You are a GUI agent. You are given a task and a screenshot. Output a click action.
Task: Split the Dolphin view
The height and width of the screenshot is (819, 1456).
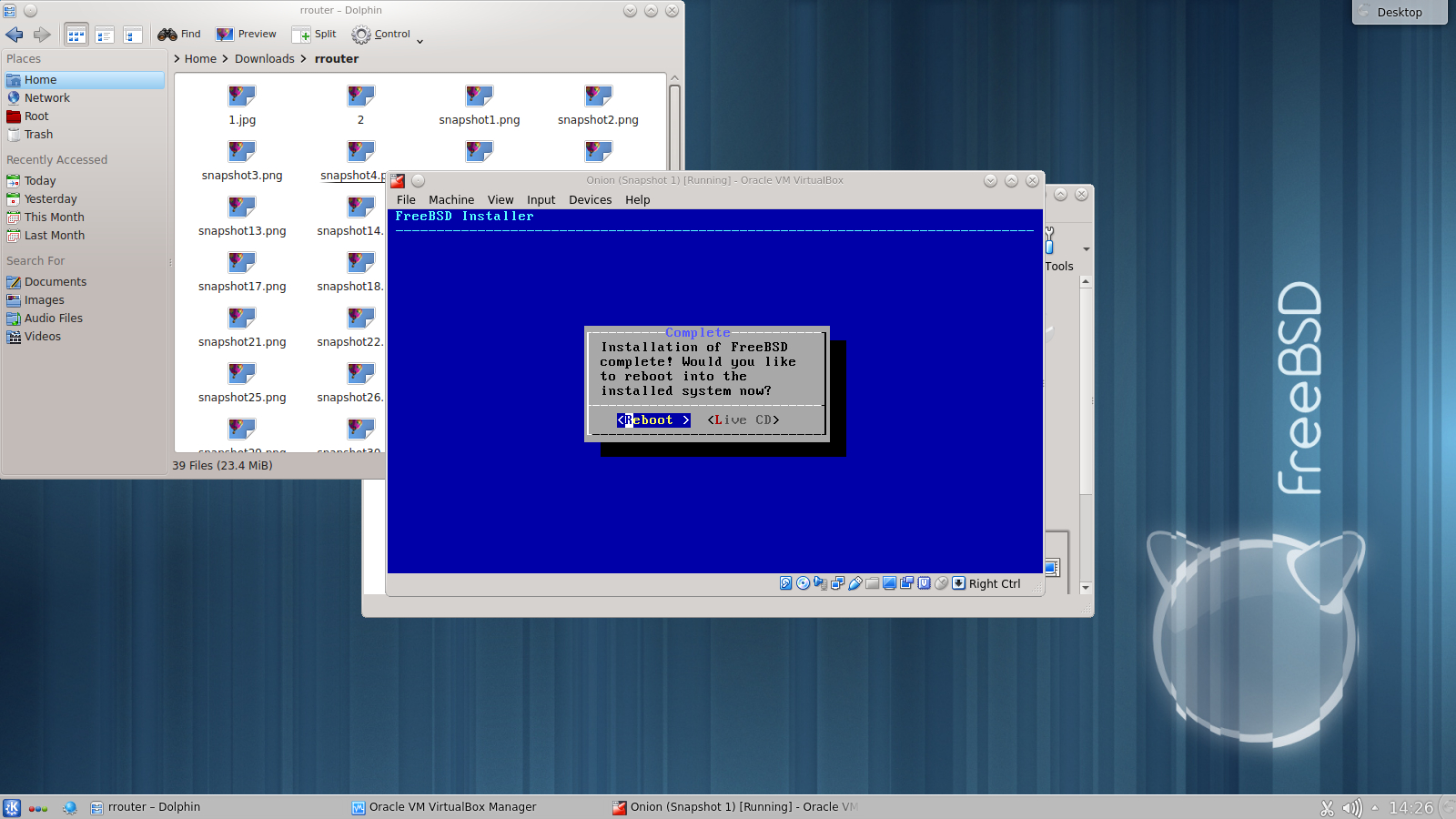coord(314,35)
